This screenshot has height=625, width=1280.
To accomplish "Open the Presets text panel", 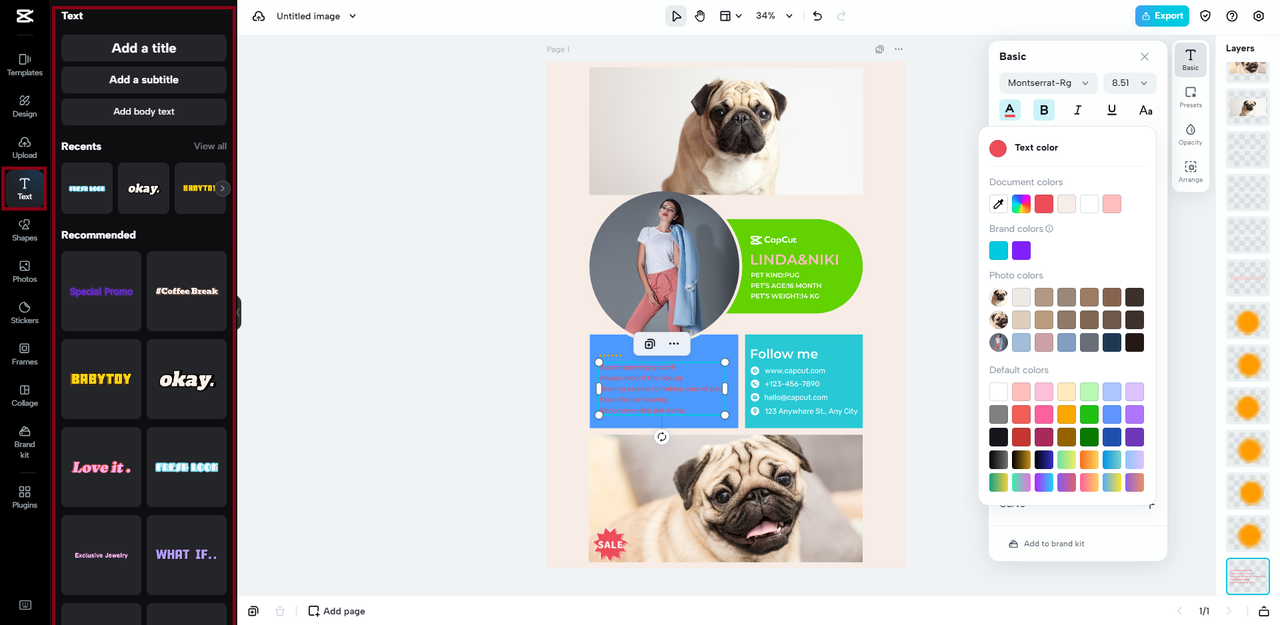I will coord(1190,97).
